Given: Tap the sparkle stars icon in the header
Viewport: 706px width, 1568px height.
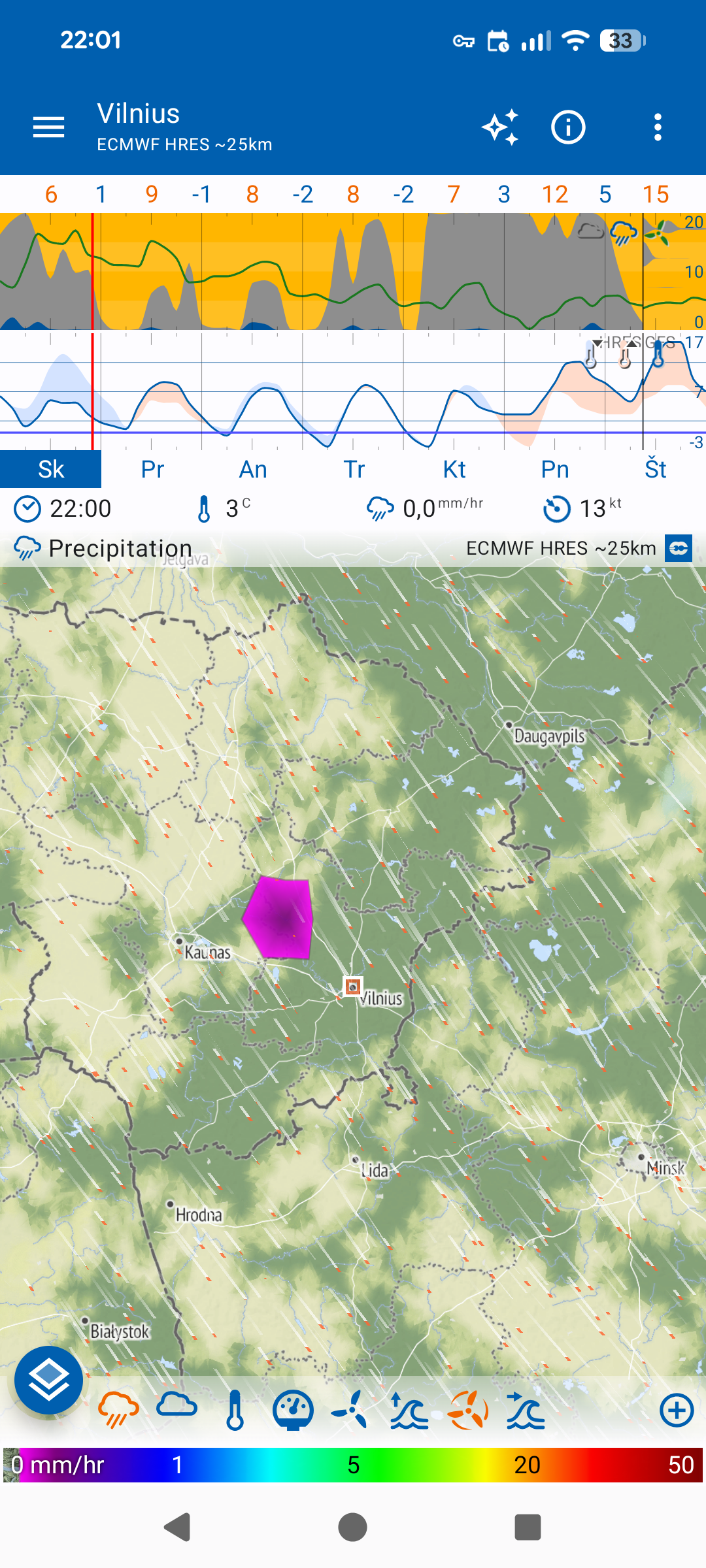Looking at the screenshot, I should coord(501,127).
